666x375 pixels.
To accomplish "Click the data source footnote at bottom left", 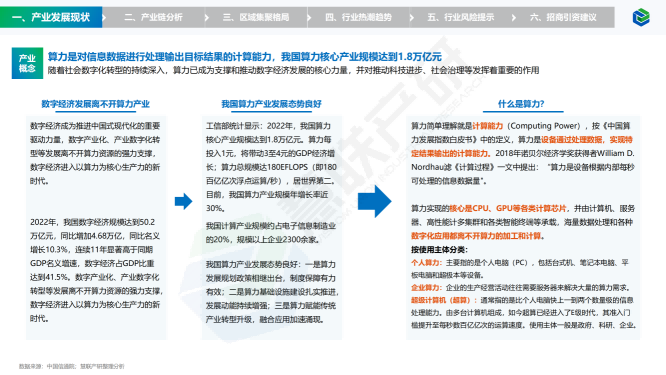I will pyautogui.click(x=71, y=366).
